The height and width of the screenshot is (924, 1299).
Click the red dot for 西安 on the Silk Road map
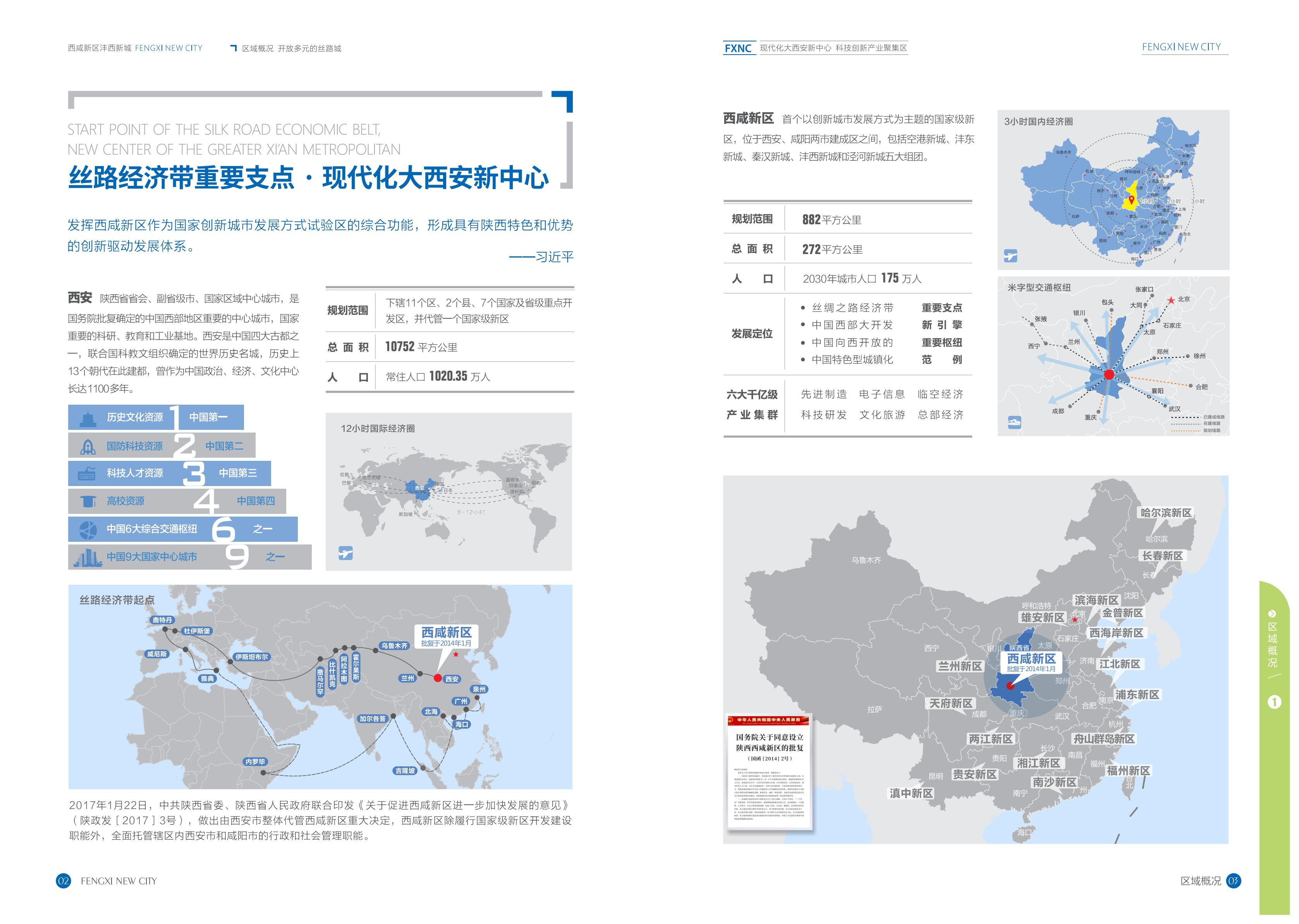[438, 678]
